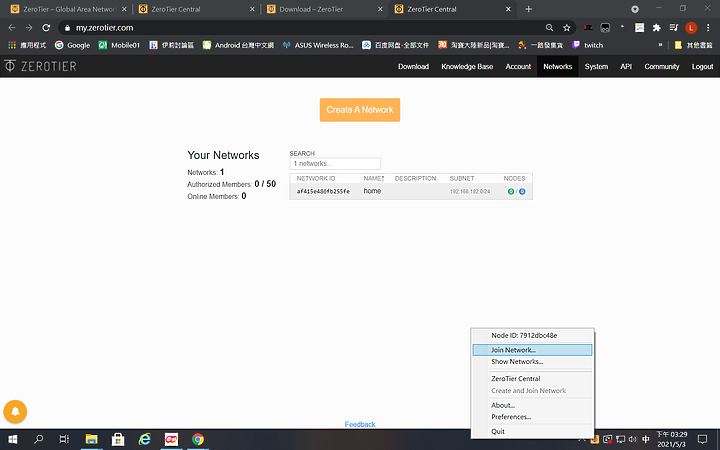Image resolution: width=720 pixels, height=450 pixels.
Task: Open a new browser tab with plus icon
Action: [x=529, y=9]
